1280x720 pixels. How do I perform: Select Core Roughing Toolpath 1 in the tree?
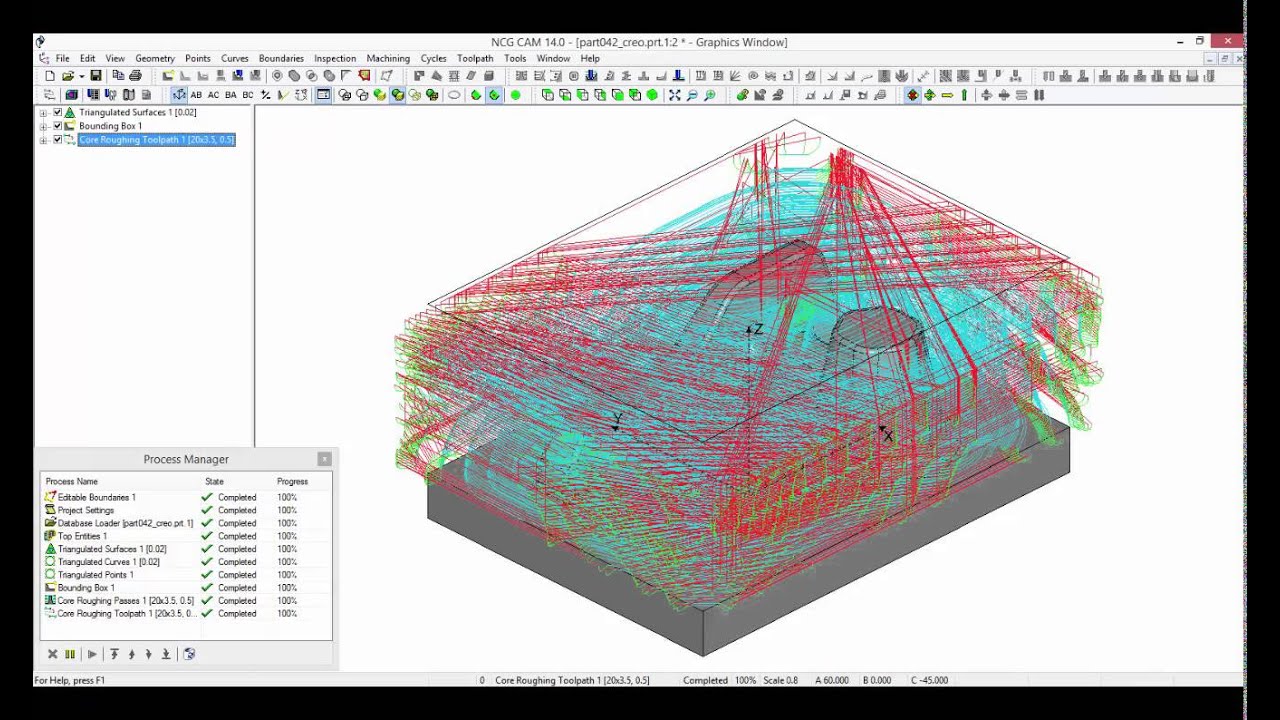tap(156, 140)
